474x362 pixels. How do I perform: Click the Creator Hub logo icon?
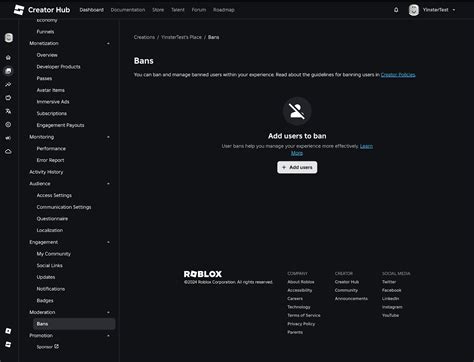click(x=19, y=10)
